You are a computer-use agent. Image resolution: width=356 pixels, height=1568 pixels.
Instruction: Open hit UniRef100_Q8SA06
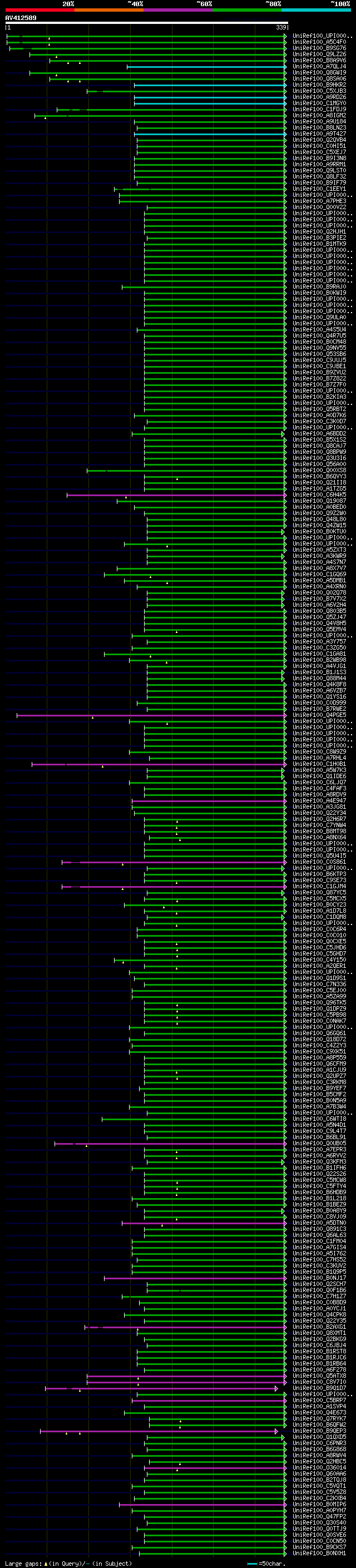tap(319, 79)
